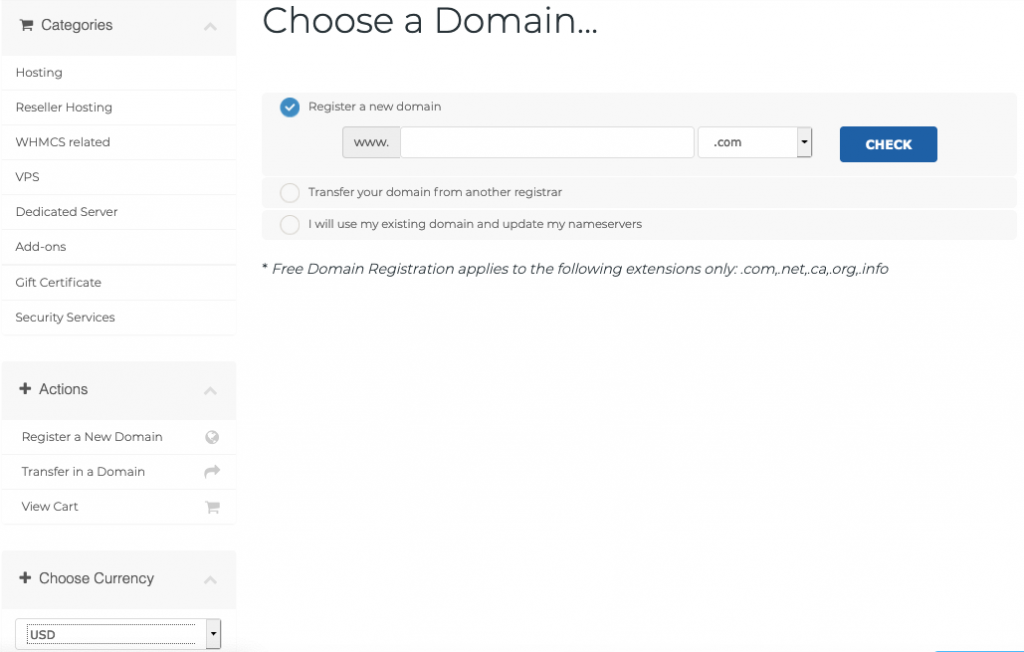Click the www. prefix label

pyautogui.click(x=372, y=142)
